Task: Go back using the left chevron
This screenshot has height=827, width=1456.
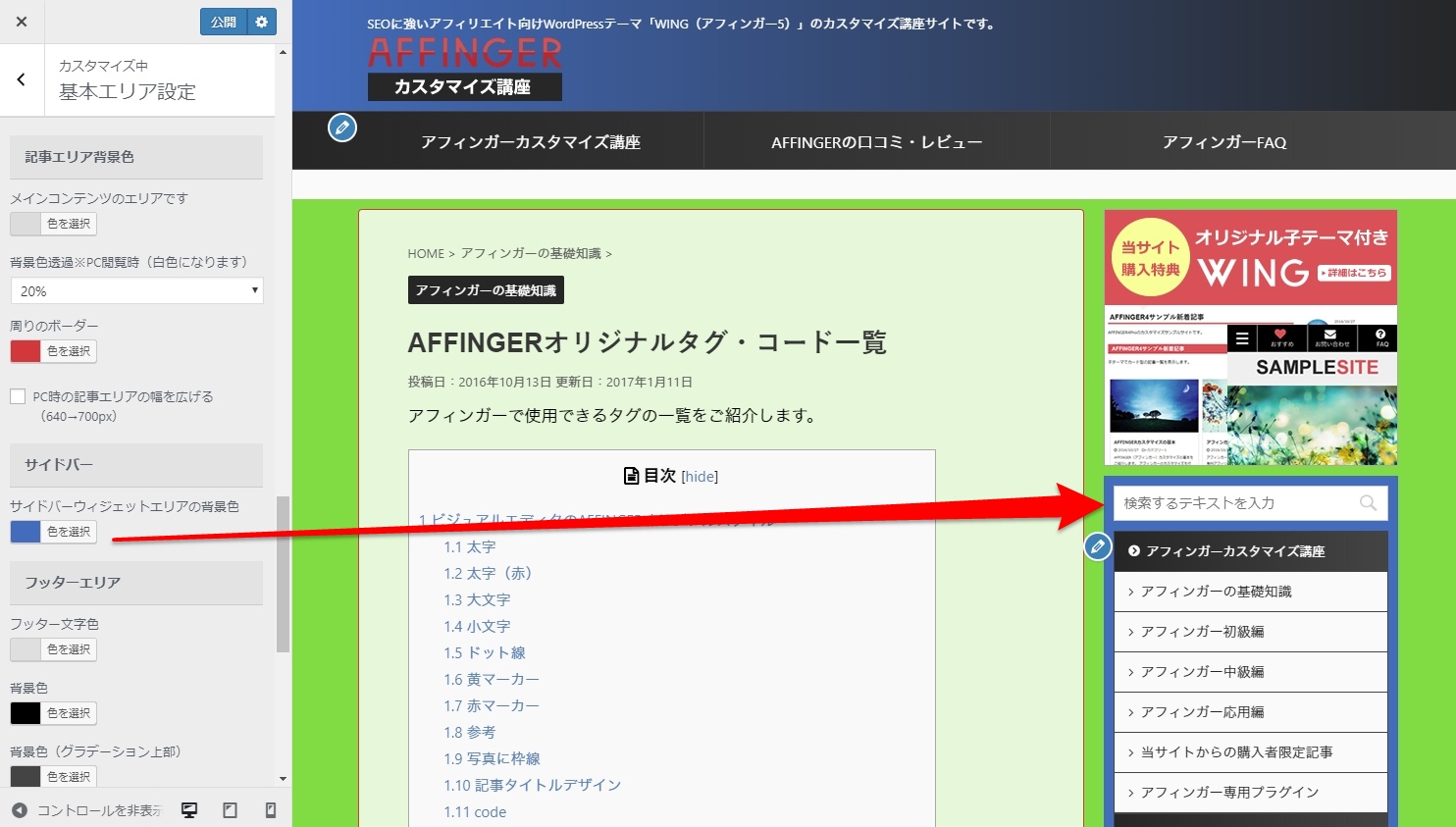Action: pos(22,80)
